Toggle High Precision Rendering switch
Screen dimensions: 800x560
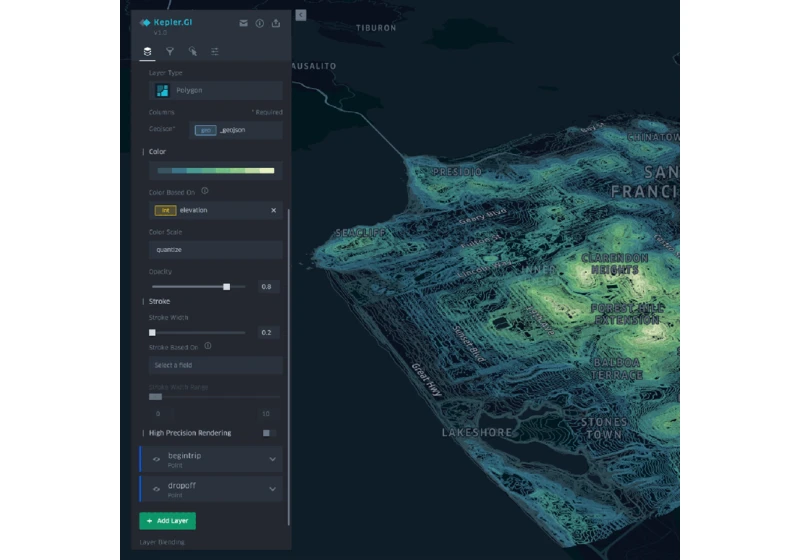(269, 433)
